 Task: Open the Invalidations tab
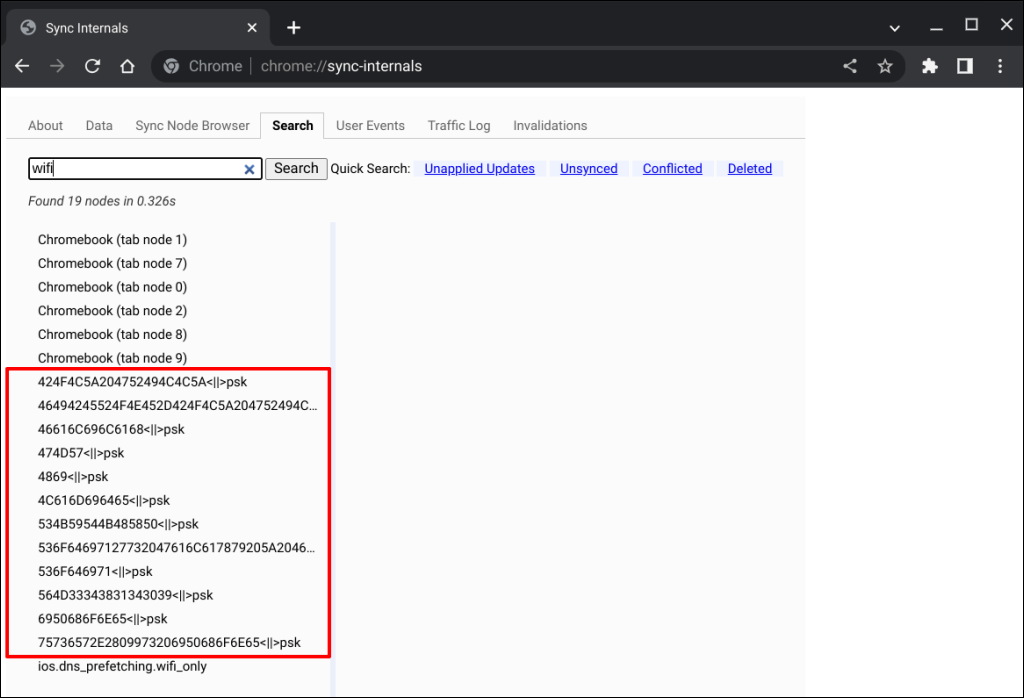[x=550, y=125]
